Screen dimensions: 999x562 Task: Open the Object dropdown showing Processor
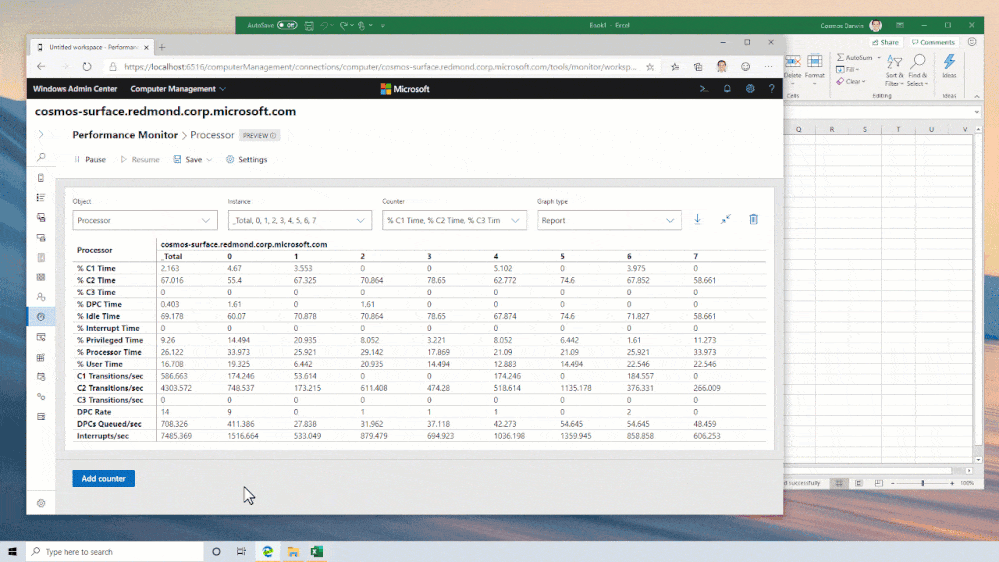[145, 220]
